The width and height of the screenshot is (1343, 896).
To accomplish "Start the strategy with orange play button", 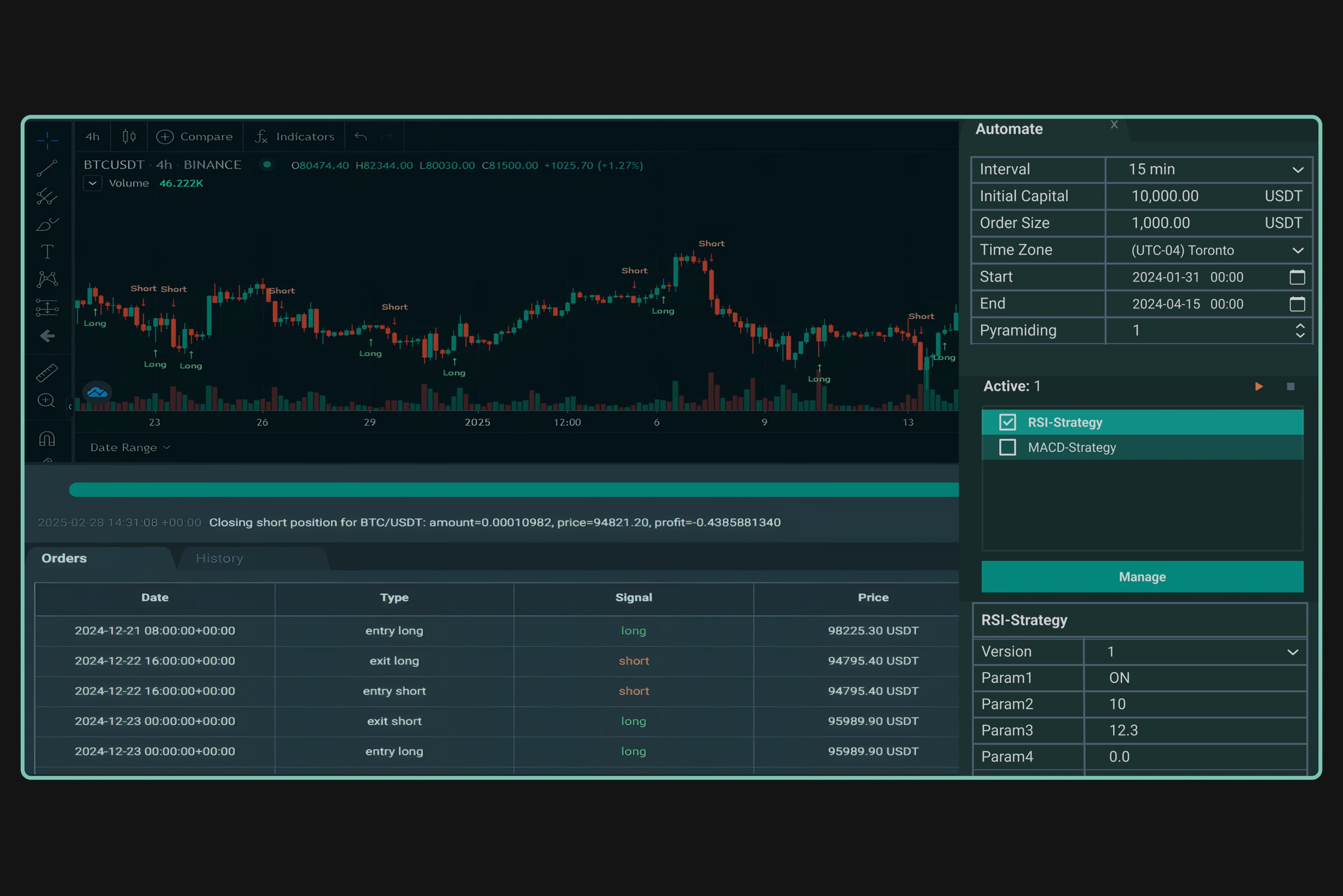I will 1258,387.
